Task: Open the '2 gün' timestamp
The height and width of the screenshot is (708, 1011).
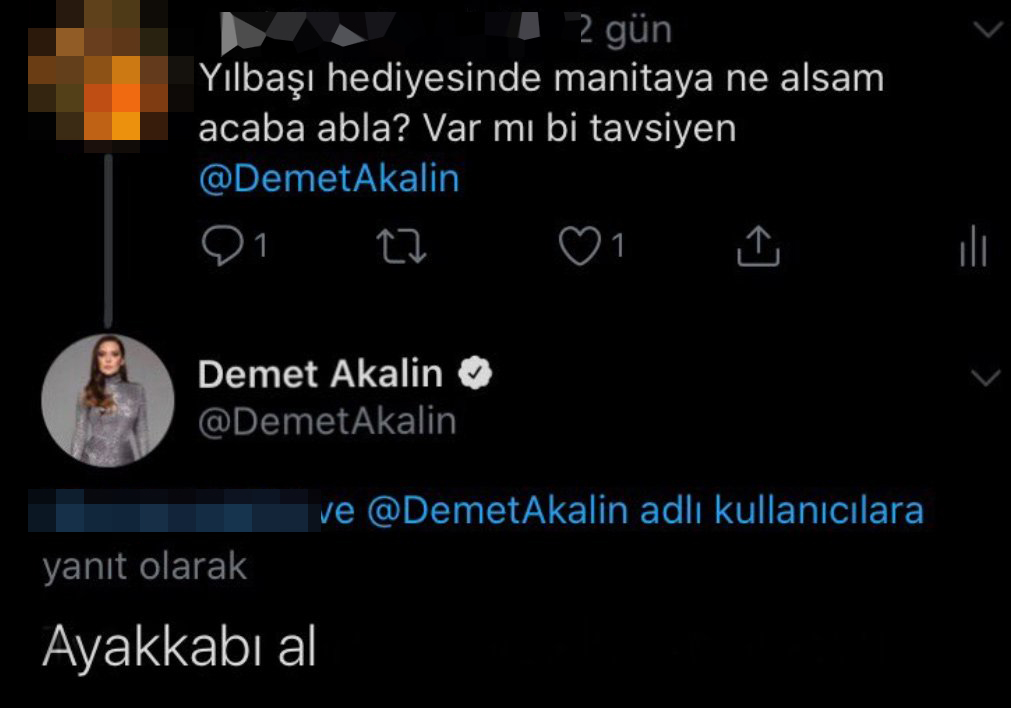Action: (625, 30)
